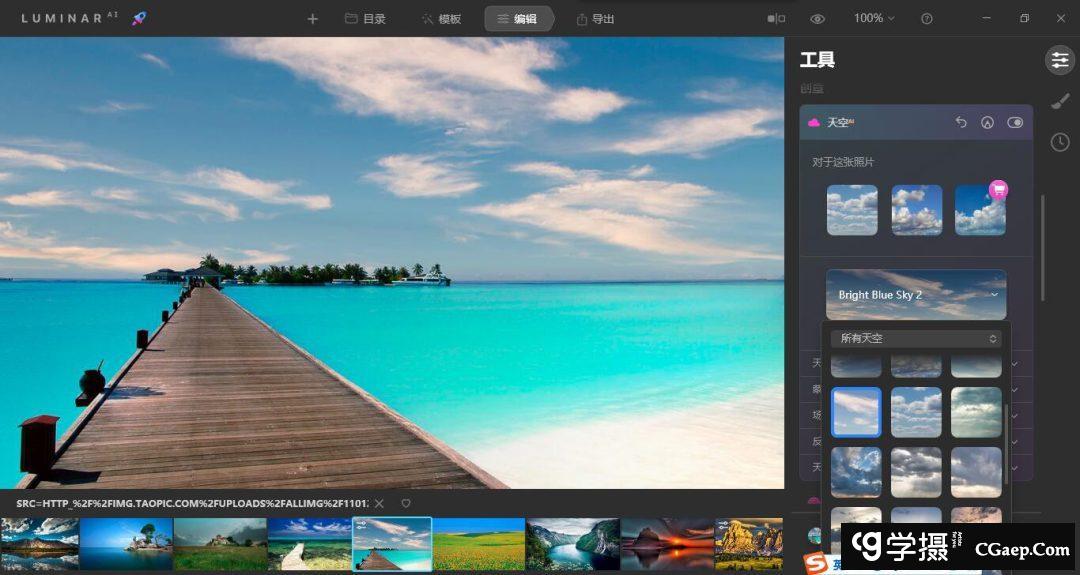Open the tools sliders panel icon
1080x575 pixels.
click(x=1059, y=60)
